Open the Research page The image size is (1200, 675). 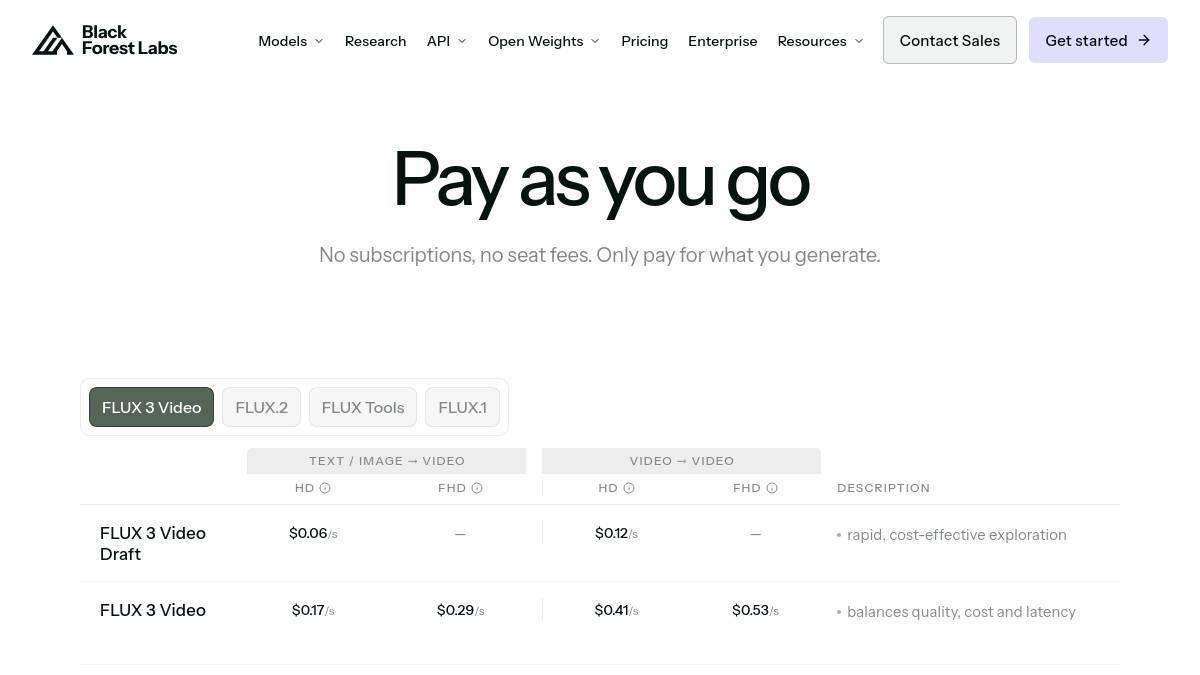pyautogui.click(x=375, y=41)
